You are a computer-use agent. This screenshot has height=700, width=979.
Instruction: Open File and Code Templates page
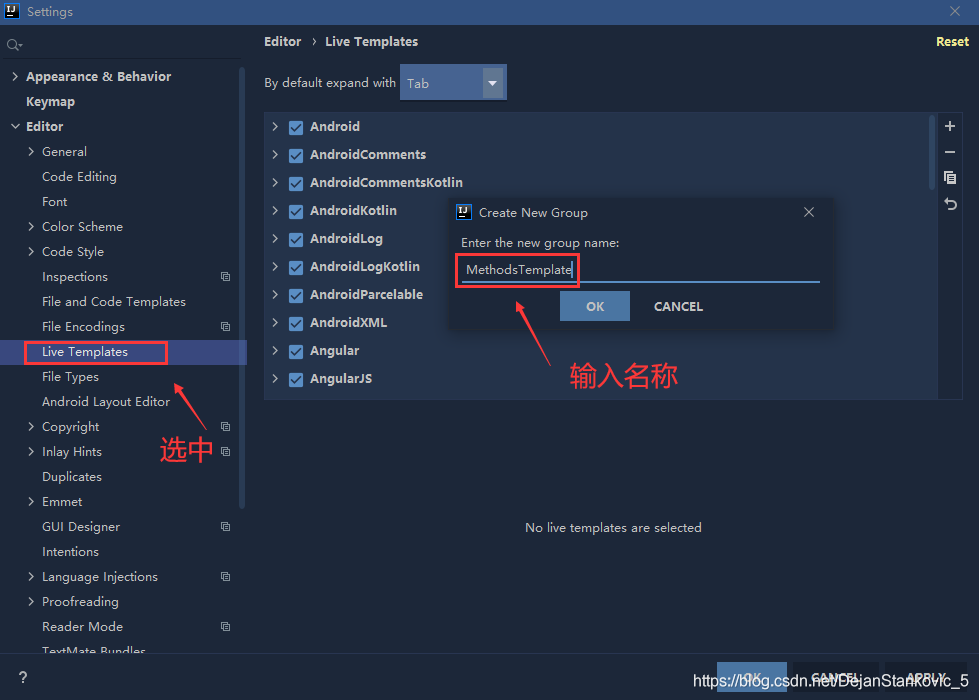tap(114, 302)
